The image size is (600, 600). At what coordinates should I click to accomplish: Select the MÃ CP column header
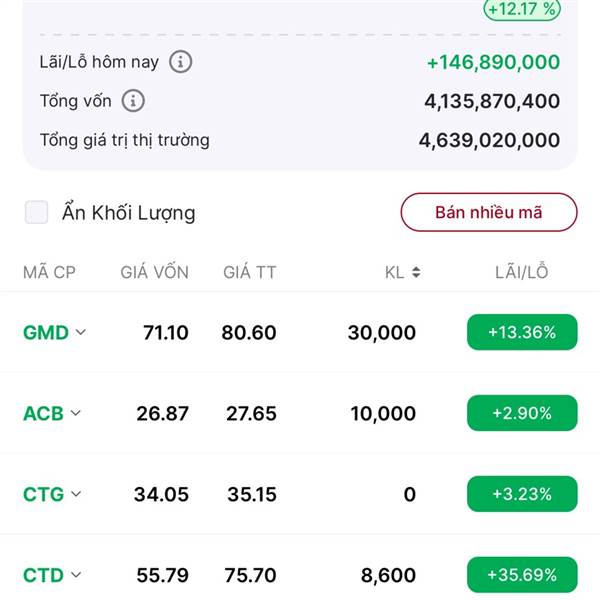pos(49,272)
